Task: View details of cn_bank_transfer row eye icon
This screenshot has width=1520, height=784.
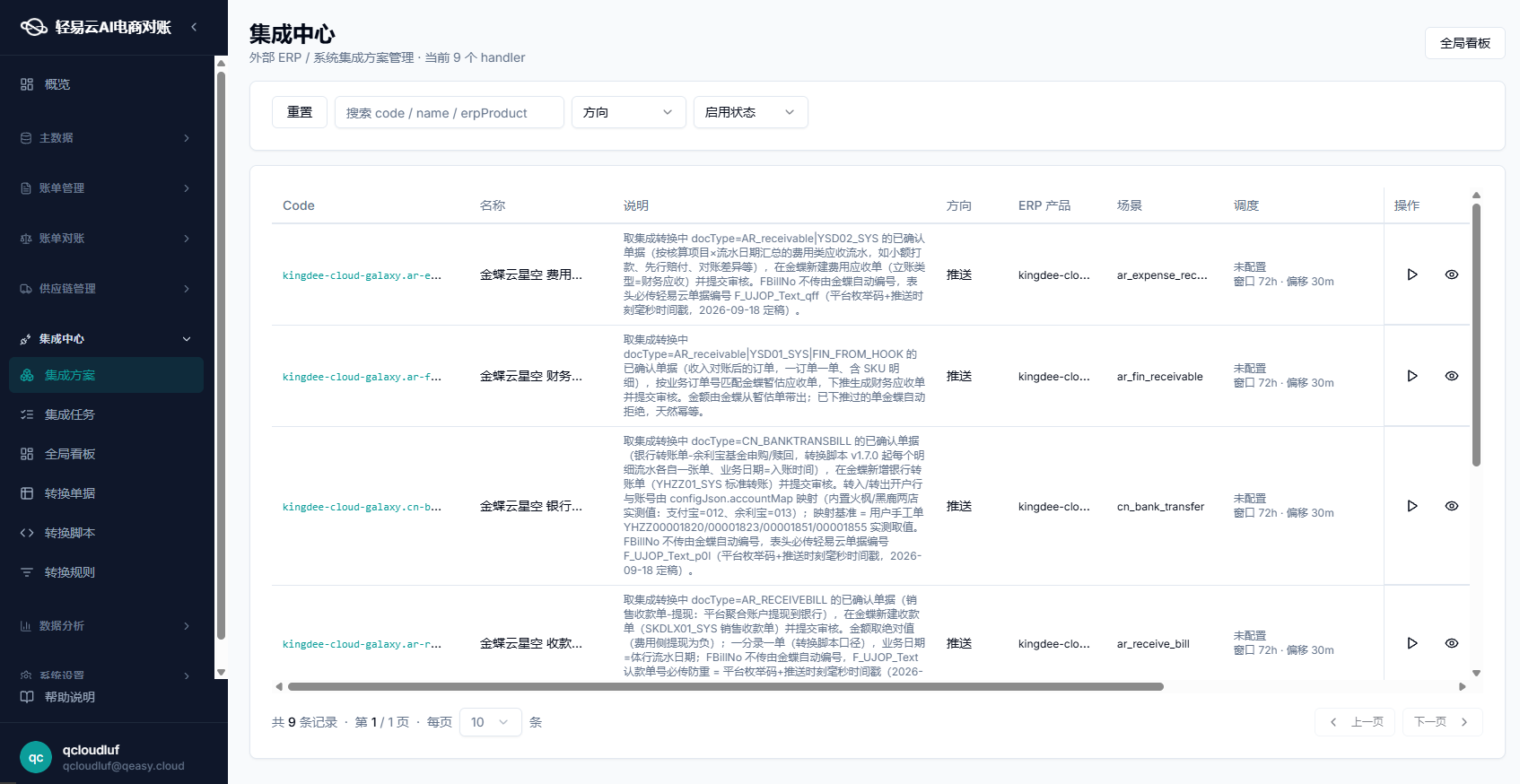Action: tap(1452, 506)
